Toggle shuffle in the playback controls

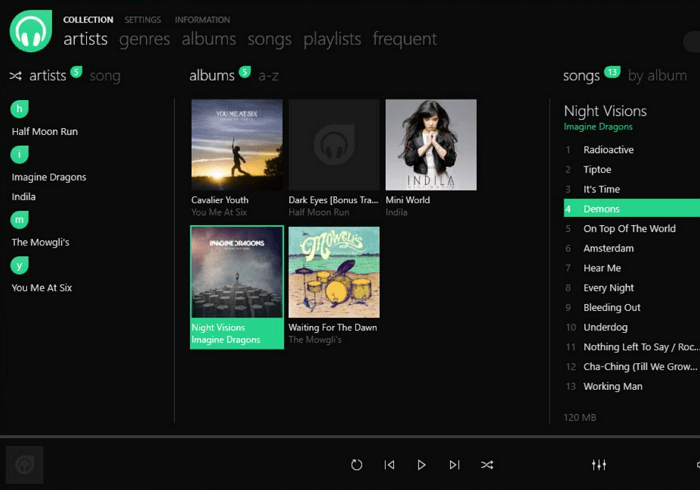(x=487, y=465)
